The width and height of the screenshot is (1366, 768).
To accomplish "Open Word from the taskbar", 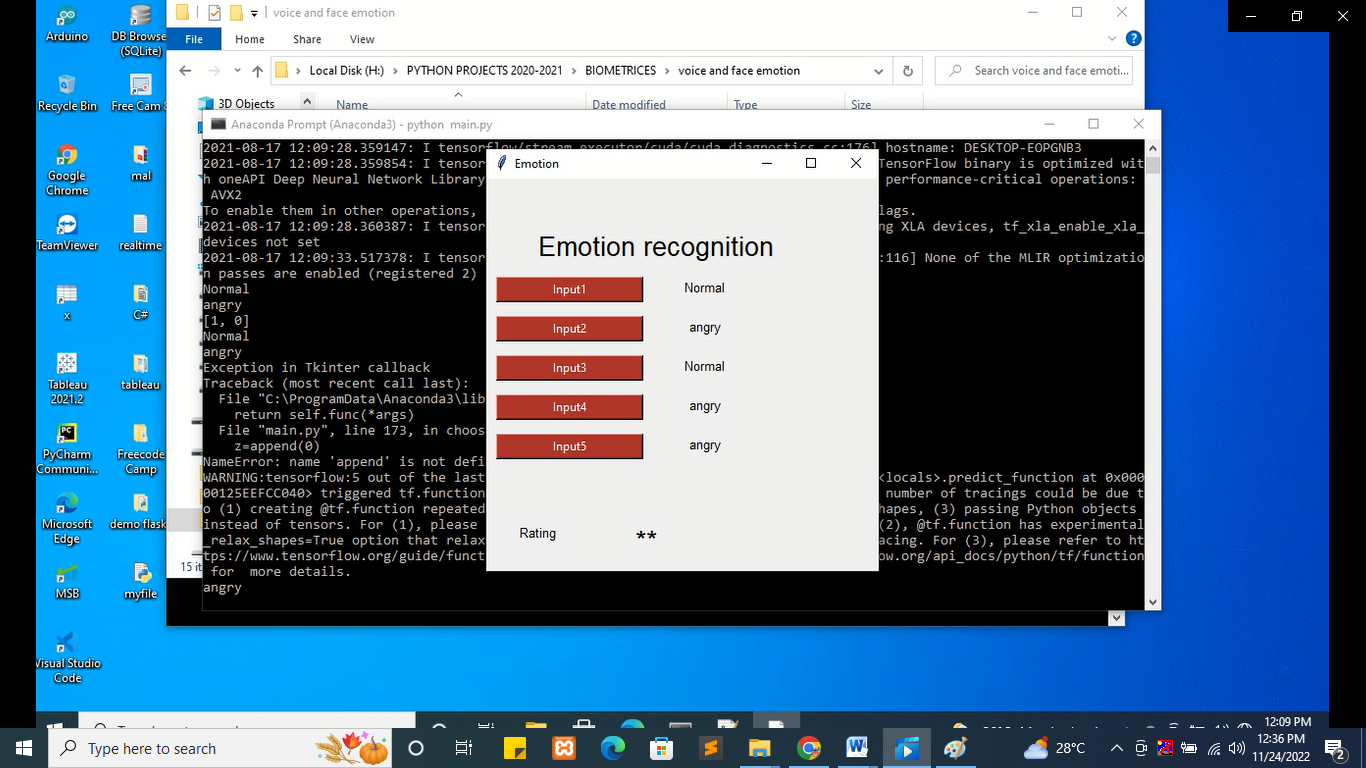I will click(857, 748).
